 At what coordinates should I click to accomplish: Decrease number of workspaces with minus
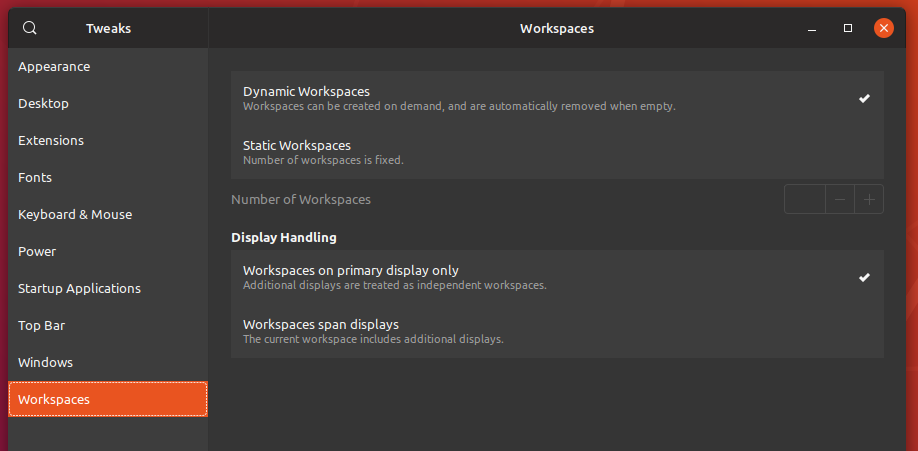coord(840,199)
